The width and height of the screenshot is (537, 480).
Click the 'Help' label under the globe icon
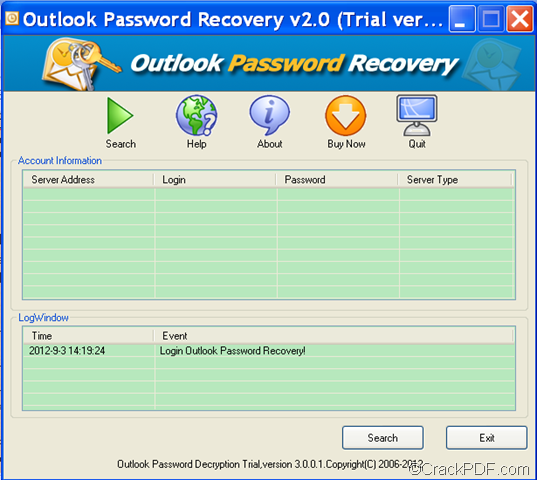[x=197, y=144]
